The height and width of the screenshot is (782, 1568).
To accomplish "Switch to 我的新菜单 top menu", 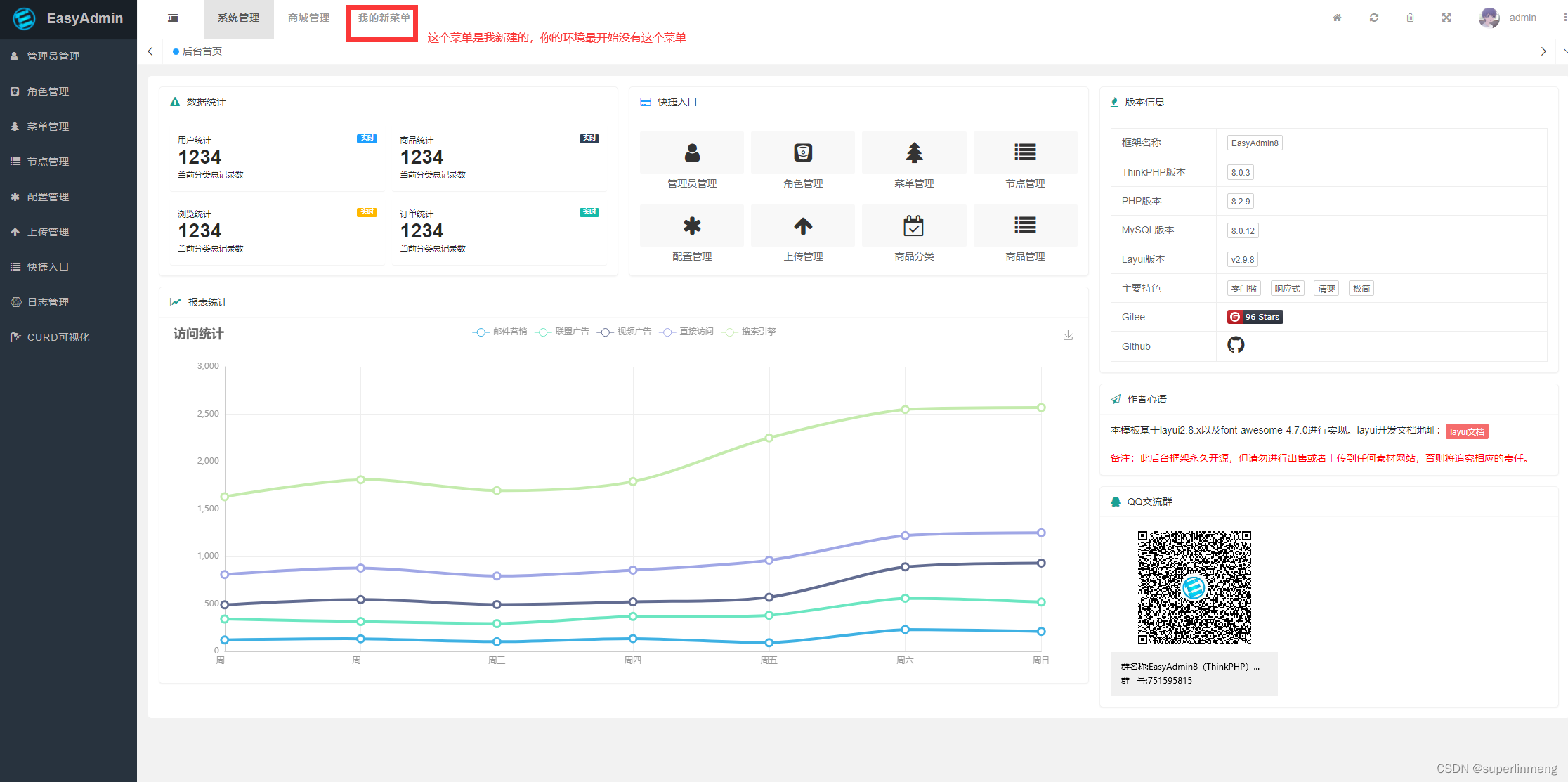I will (384, 18).
